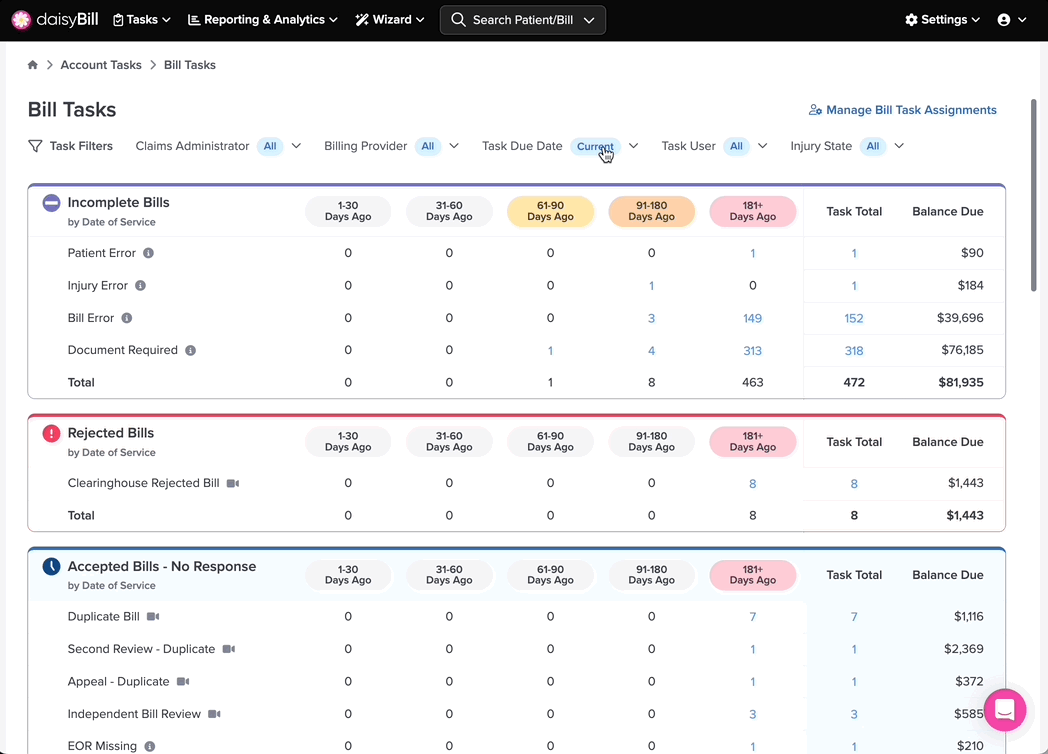Screen dimensions: 1048x754
Task: Open the Settings menu
Action: point(942,20)
